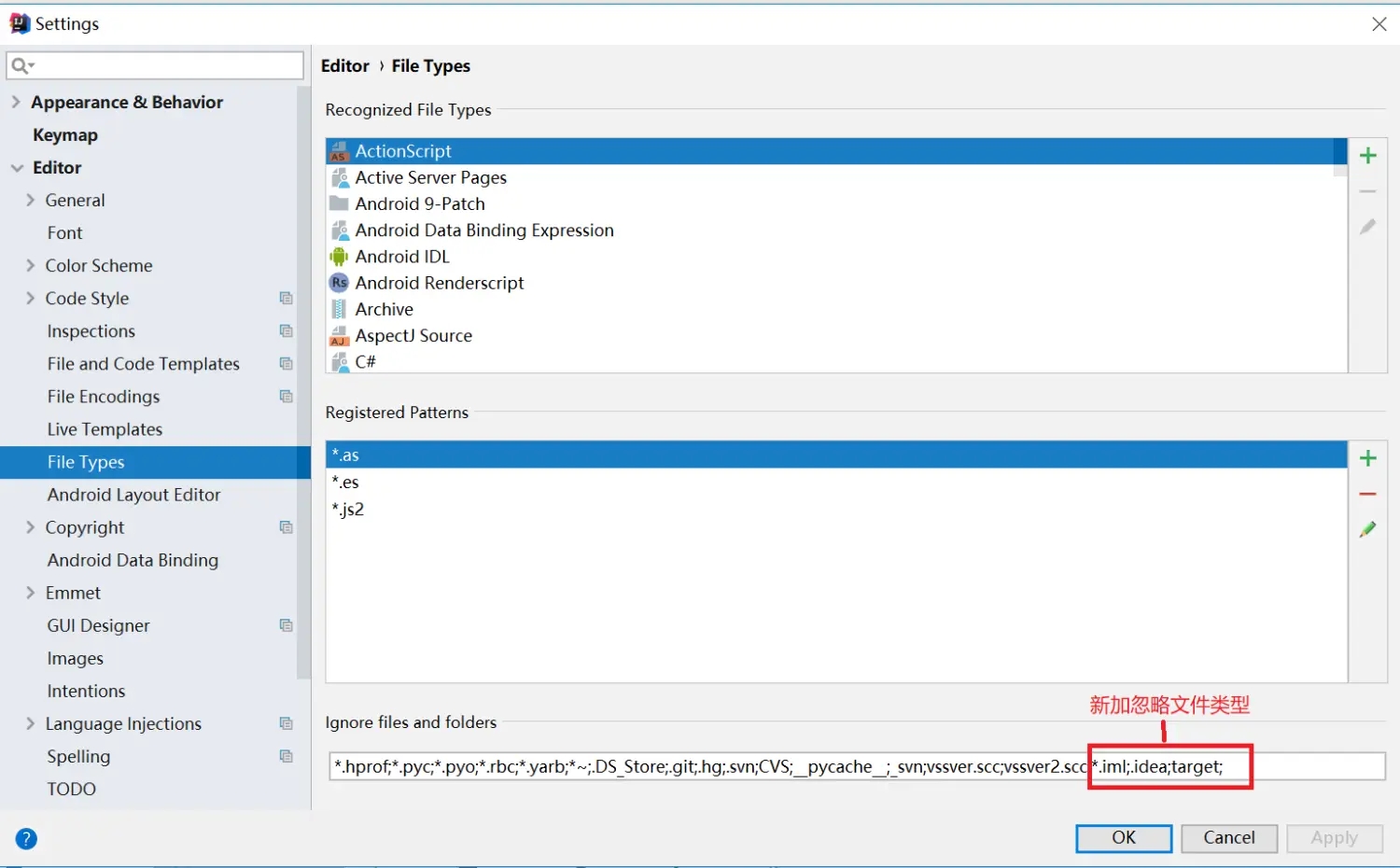Click the settings tree scrollbar
1400x868 pixels.
pos(303,383)
